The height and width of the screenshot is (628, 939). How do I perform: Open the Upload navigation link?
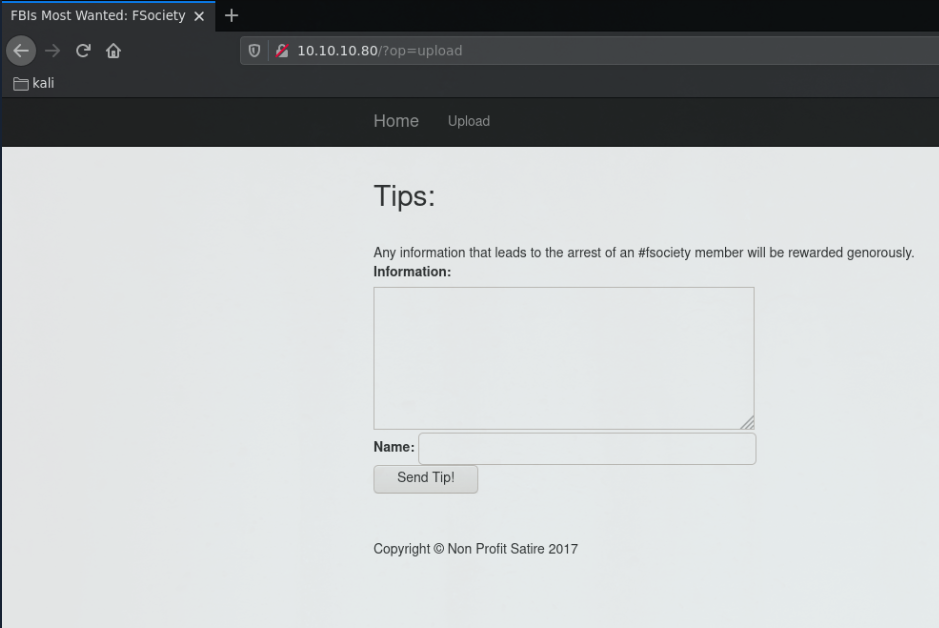point(468,121)
